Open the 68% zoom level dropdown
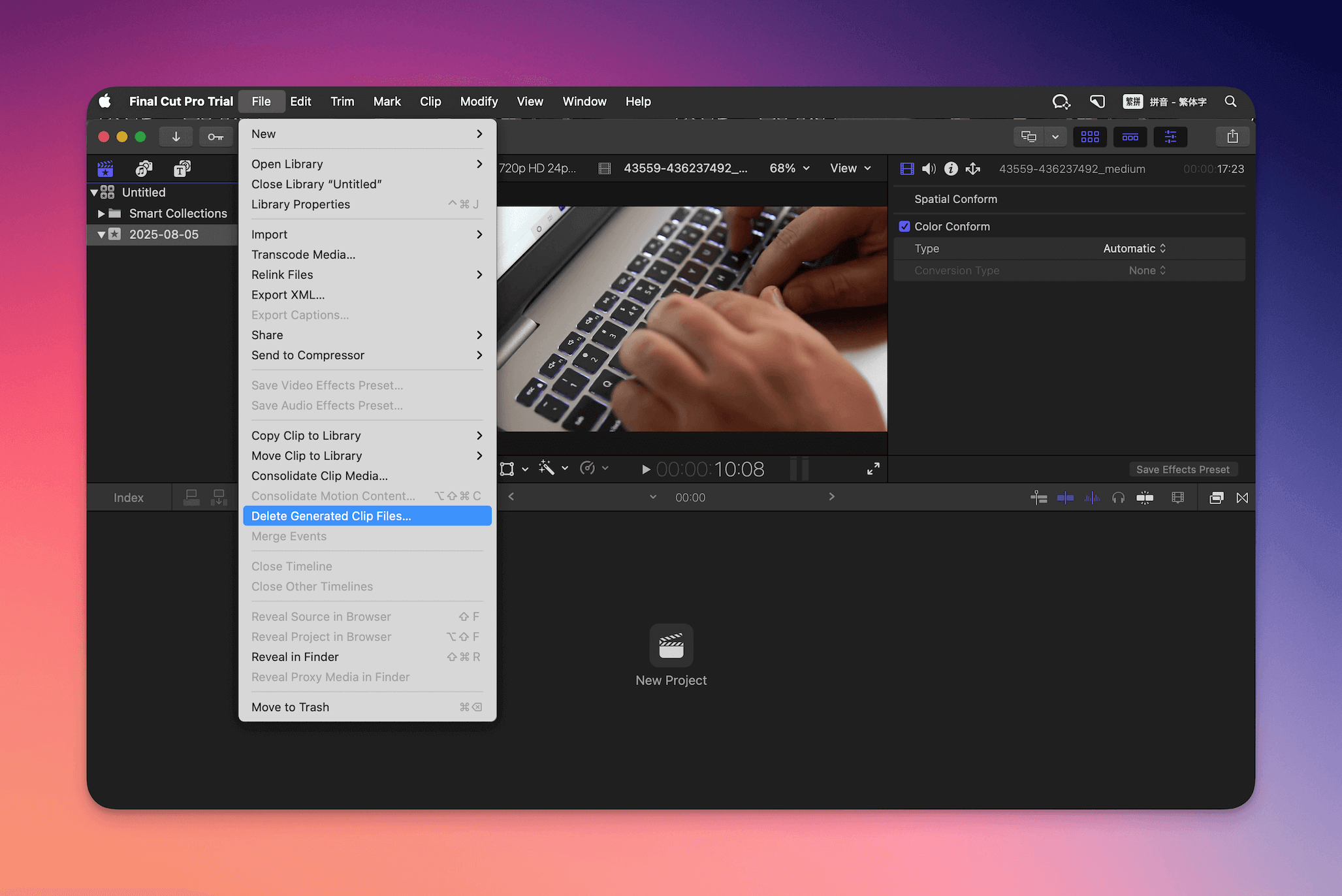The height and width of the screenshot is (896, 1342). tap(790, 168)
